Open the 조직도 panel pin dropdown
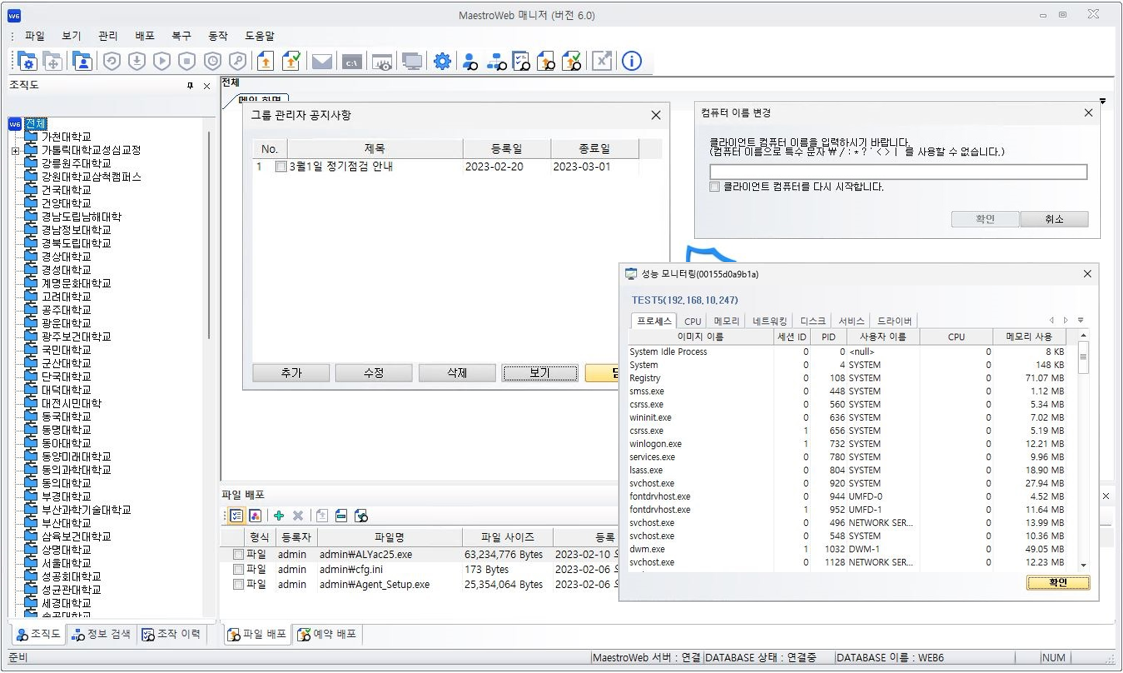This screenshot has width=1123, height=673. 190,86
